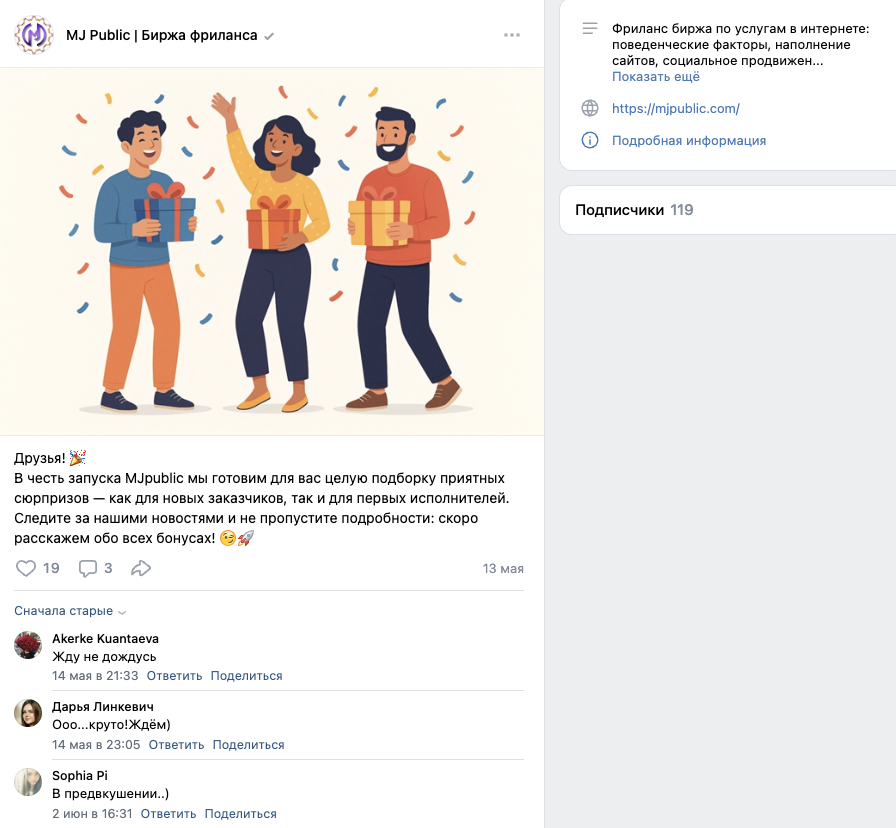Open the post options via the ellipsis icon

tap(512, 34)
